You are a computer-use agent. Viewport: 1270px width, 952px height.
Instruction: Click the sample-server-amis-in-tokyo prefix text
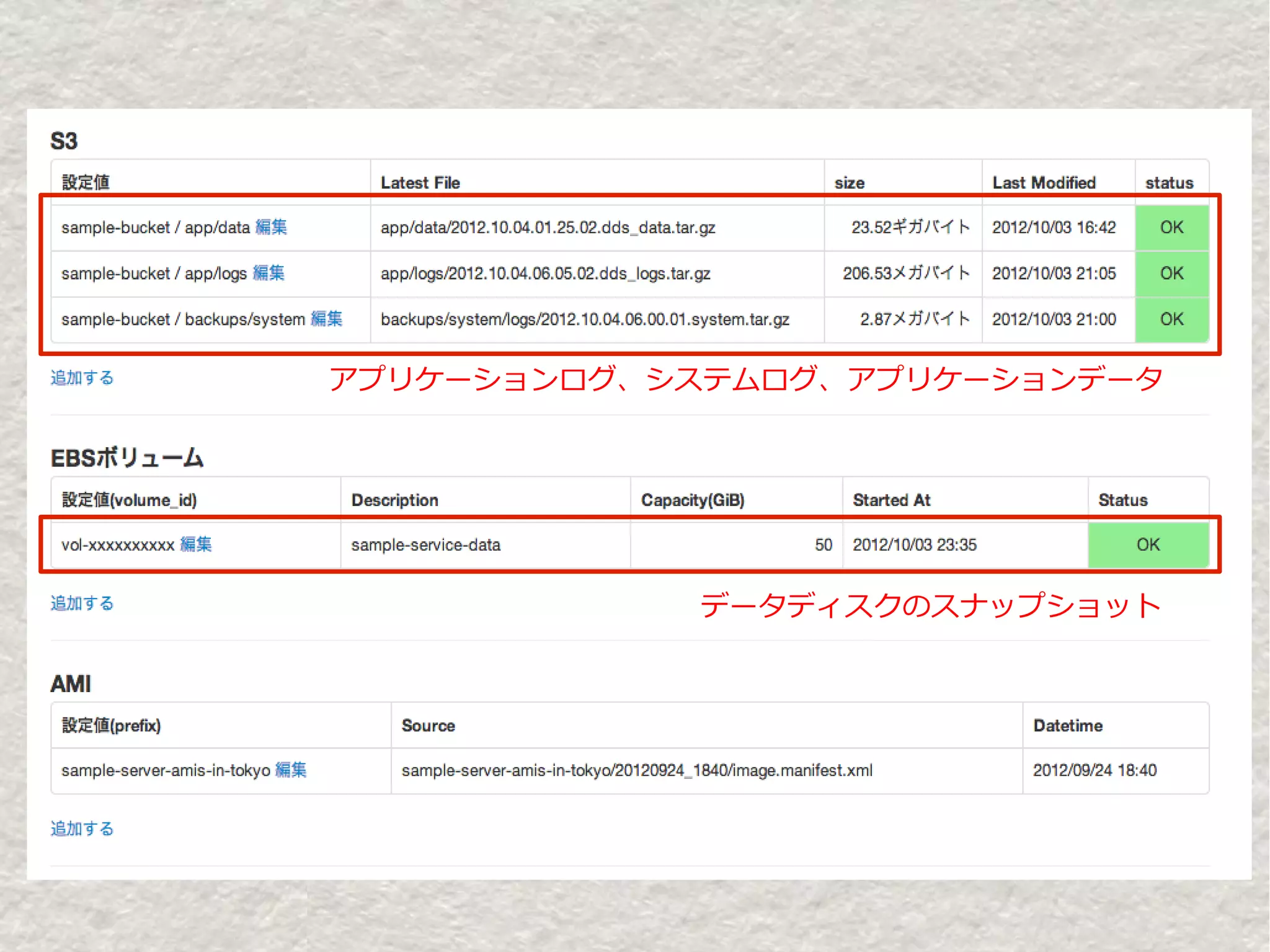[x=166, y=770]
